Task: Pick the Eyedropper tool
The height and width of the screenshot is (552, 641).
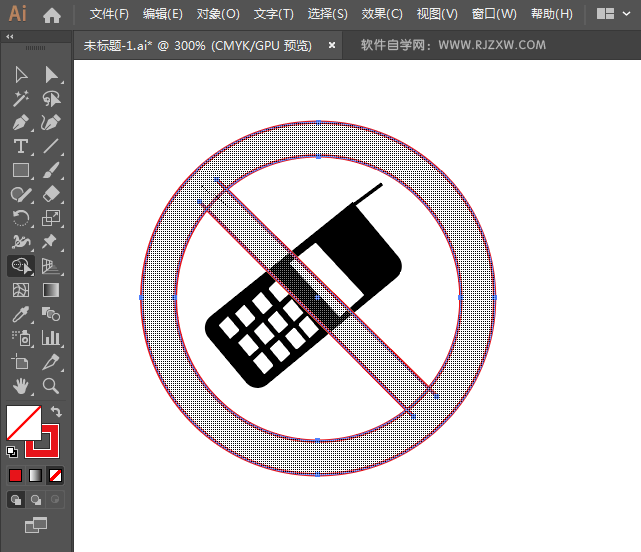Action: (21, 314)
